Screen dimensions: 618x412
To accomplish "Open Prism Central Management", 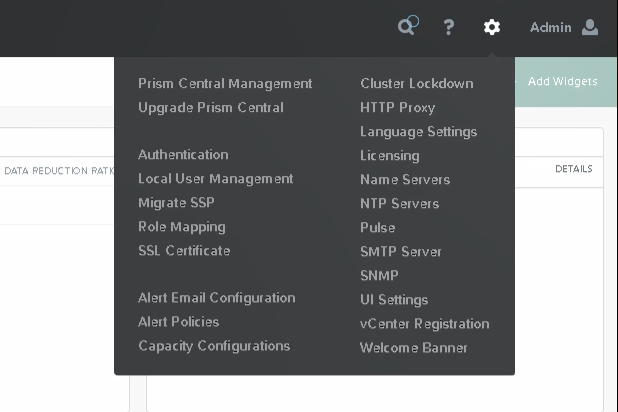I will (x=225, y=84).
